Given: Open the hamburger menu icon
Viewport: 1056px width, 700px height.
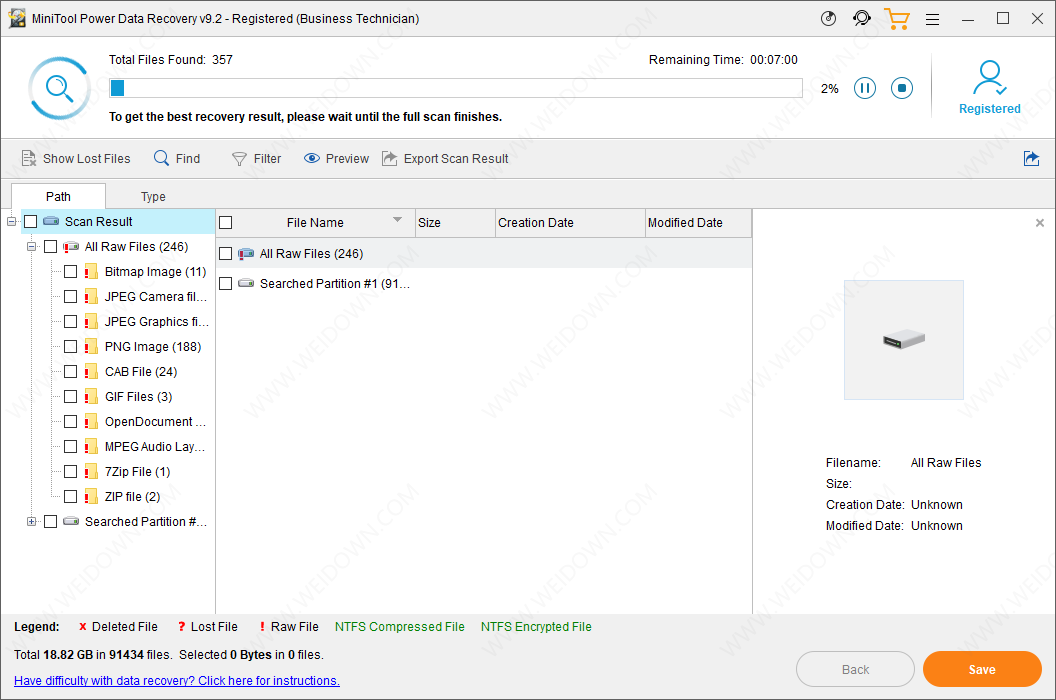Looking at the screenshot, I should point(932,20).
